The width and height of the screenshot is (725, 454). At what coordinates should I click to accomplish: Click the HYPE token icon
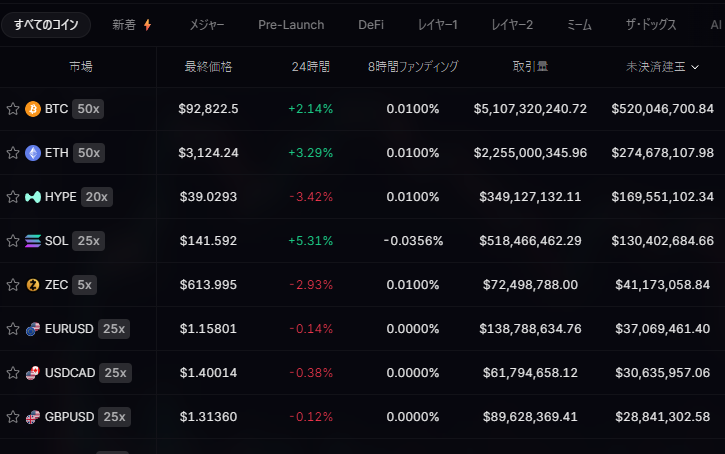click(x=32, y=197)
